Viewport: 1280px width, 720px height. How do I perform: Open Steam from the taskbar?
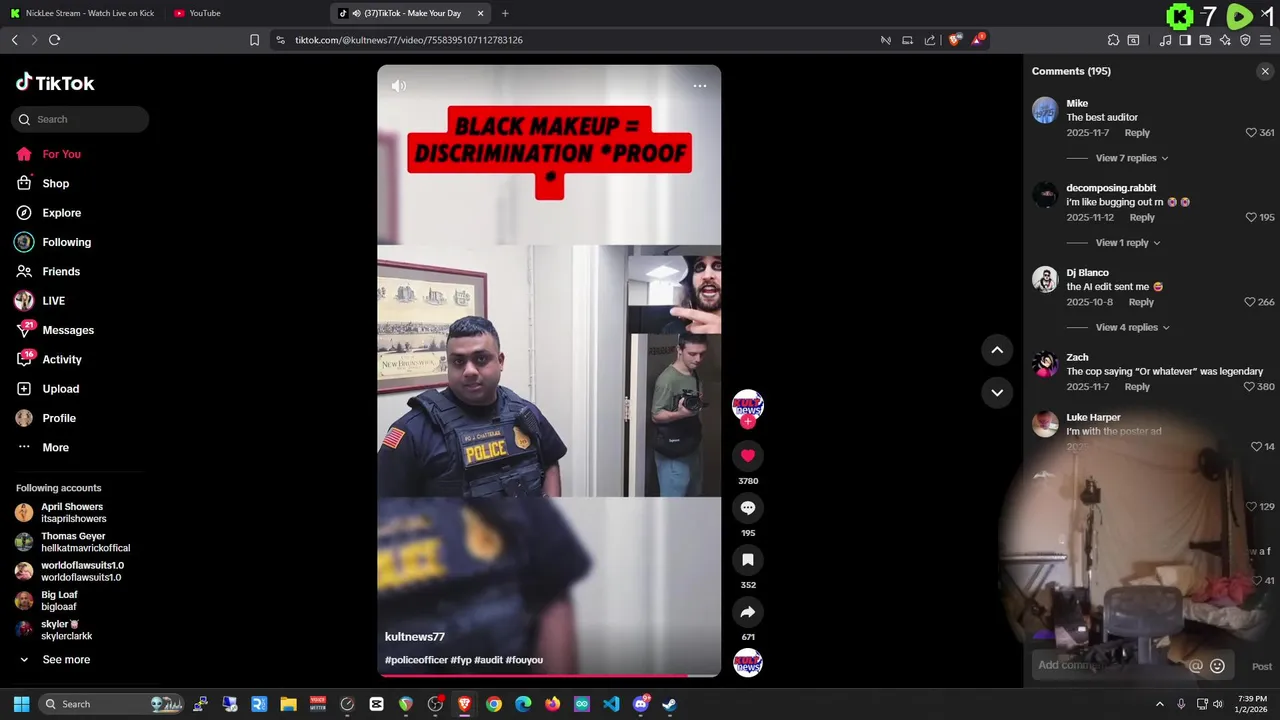(x=669, y=704)
